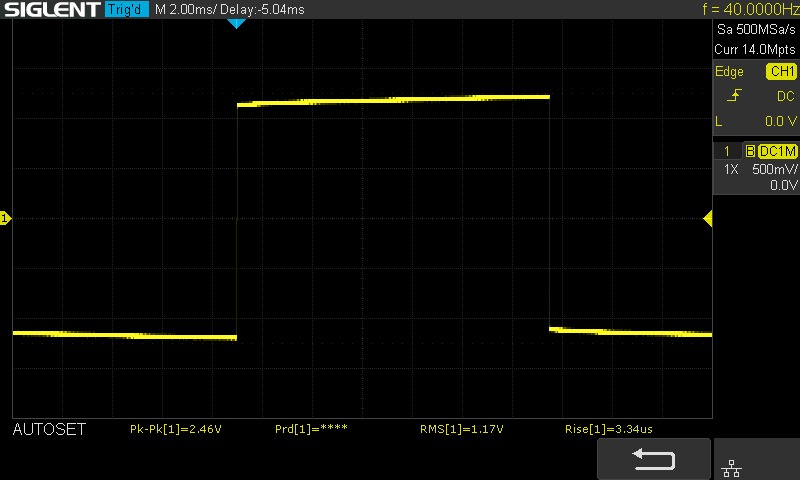Click the channel offset 0.0V value

click(783, 185)
